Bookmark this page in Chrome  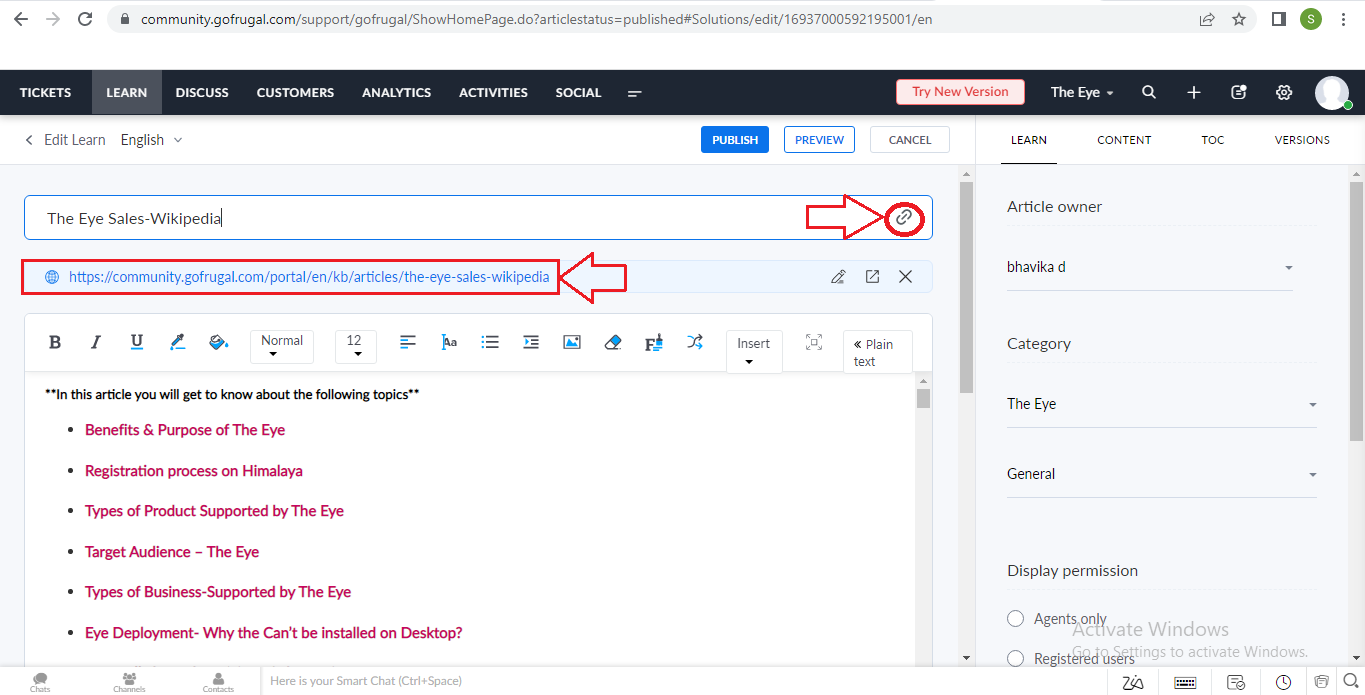(x=1239, y=19)
